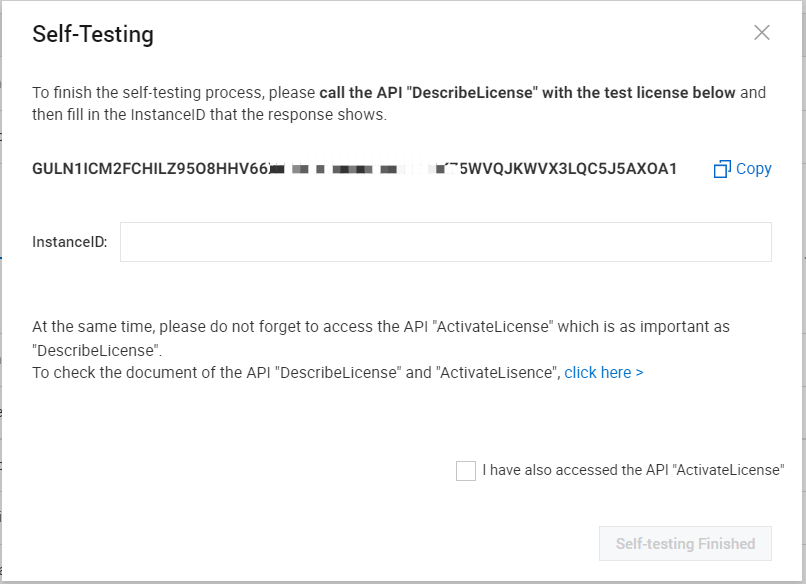Open the "click here >" documentation link
The height and width of the screenshot is (584, 806).
603,373
